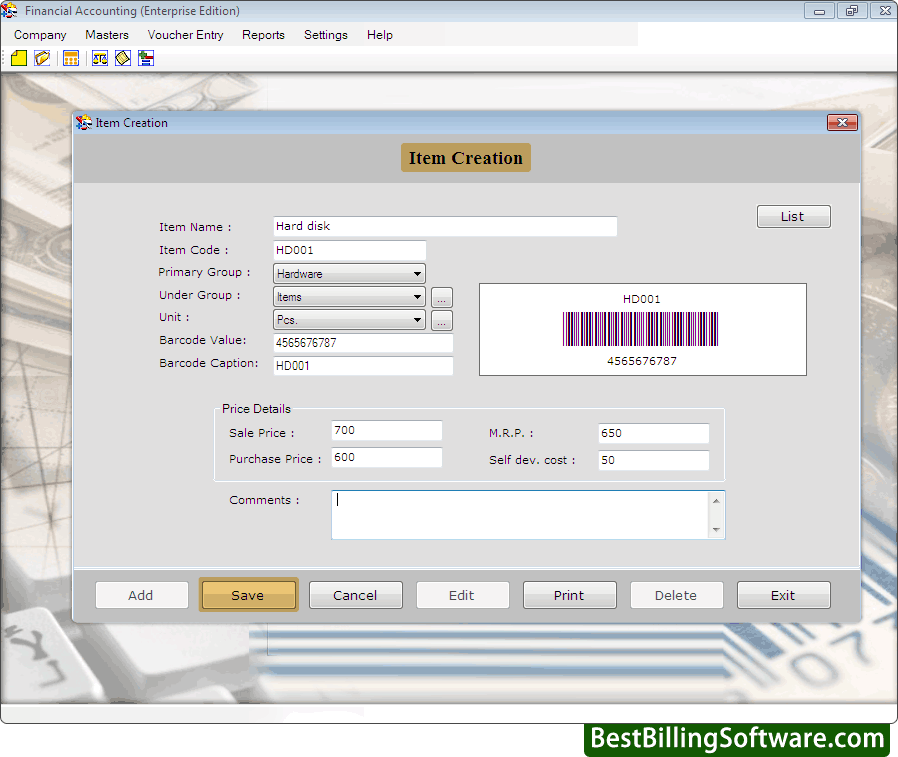Viewport: 898px width, 757px height.
Task: Minimize the Financial Accounting window
Action: (x=820, y=11)
